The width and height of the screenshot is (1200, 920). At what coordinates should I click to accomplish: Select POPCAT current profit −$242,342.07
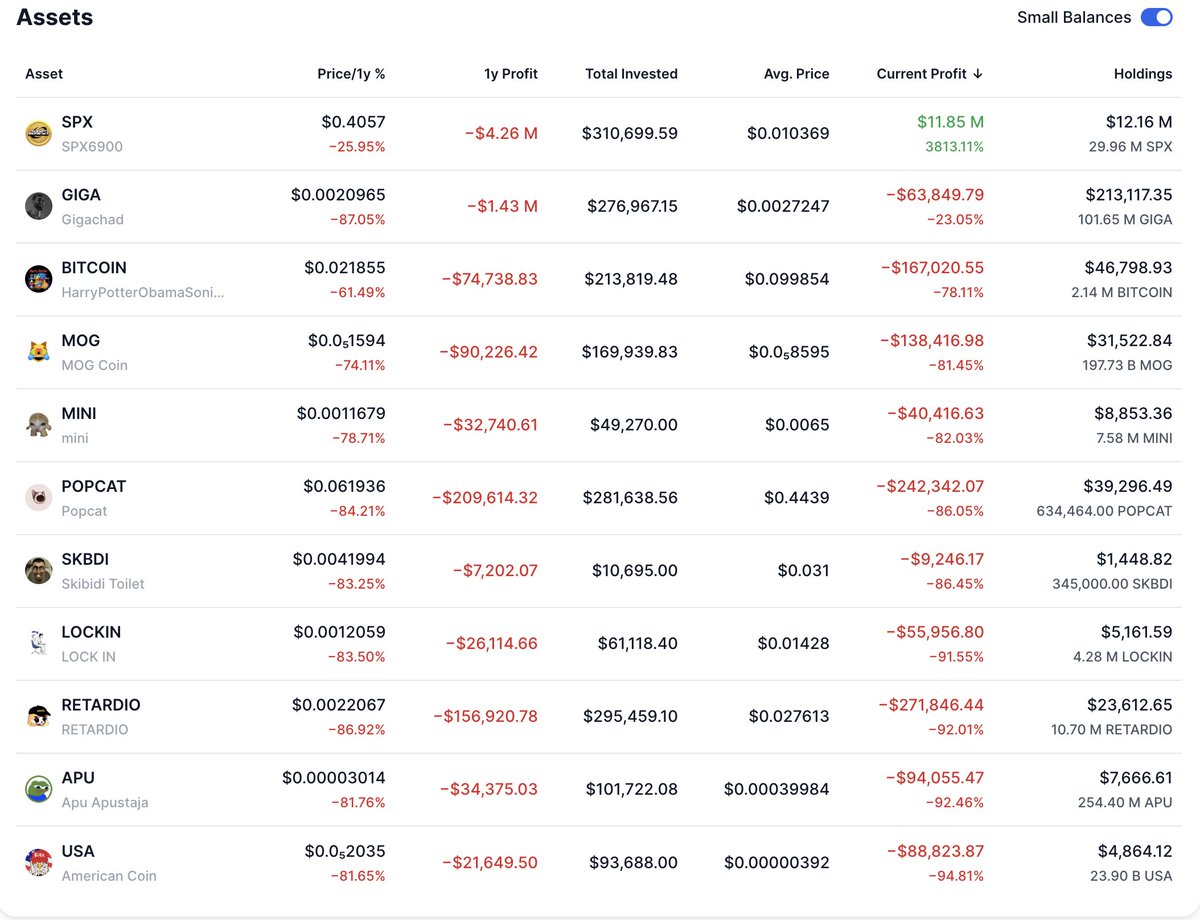click(x=930, y=487)
